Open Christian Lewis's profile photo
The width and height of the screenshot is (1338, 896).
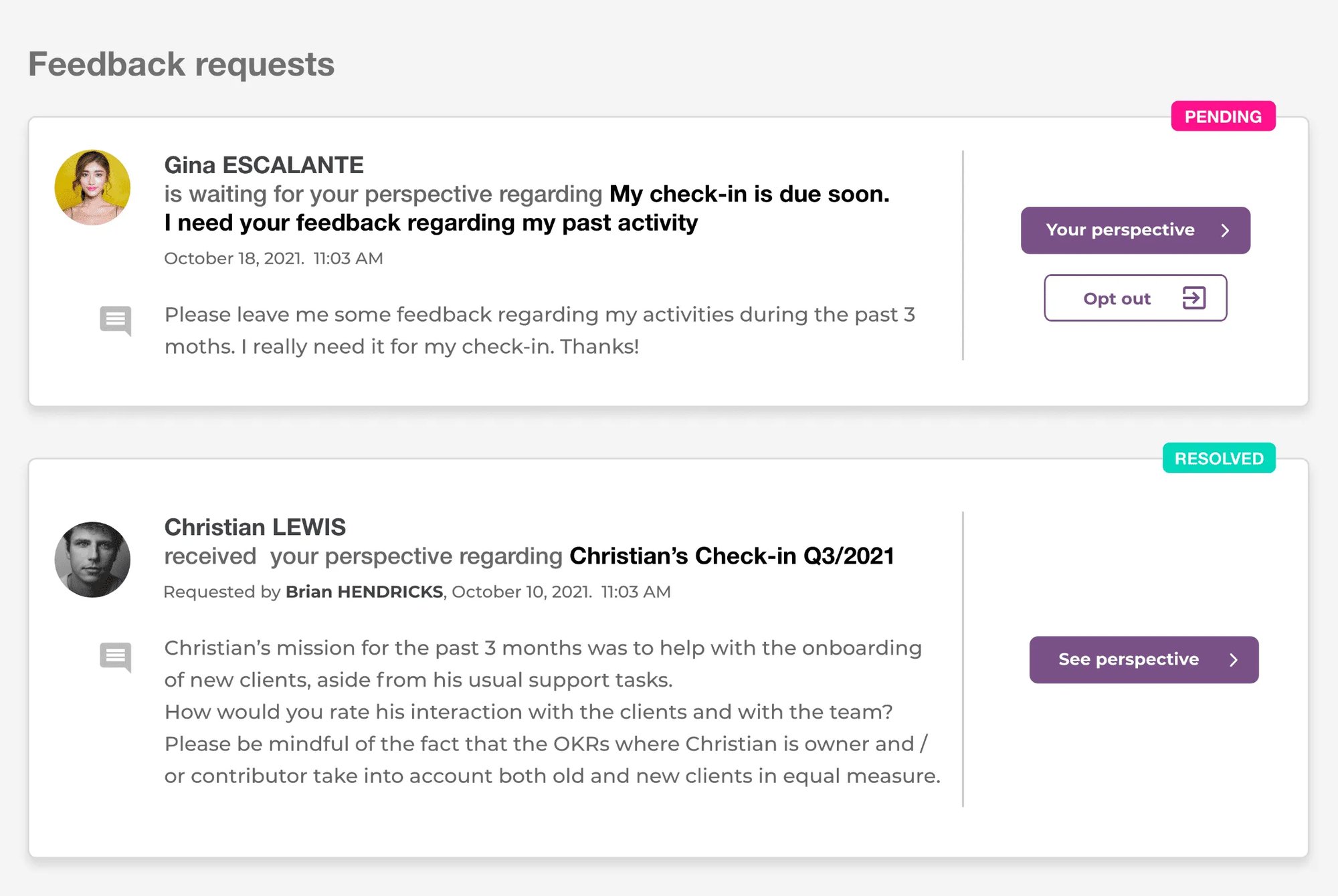click(92, 560)
